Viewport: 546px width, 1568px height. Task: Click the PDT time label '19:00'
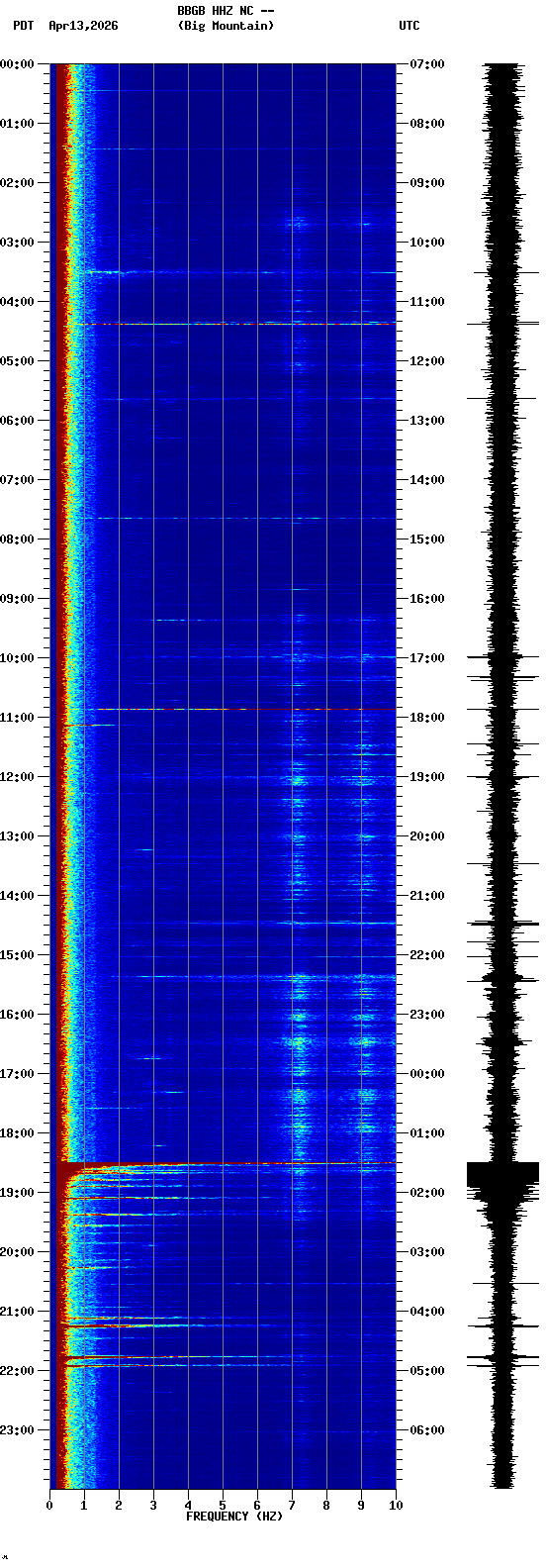[18, 1193]
